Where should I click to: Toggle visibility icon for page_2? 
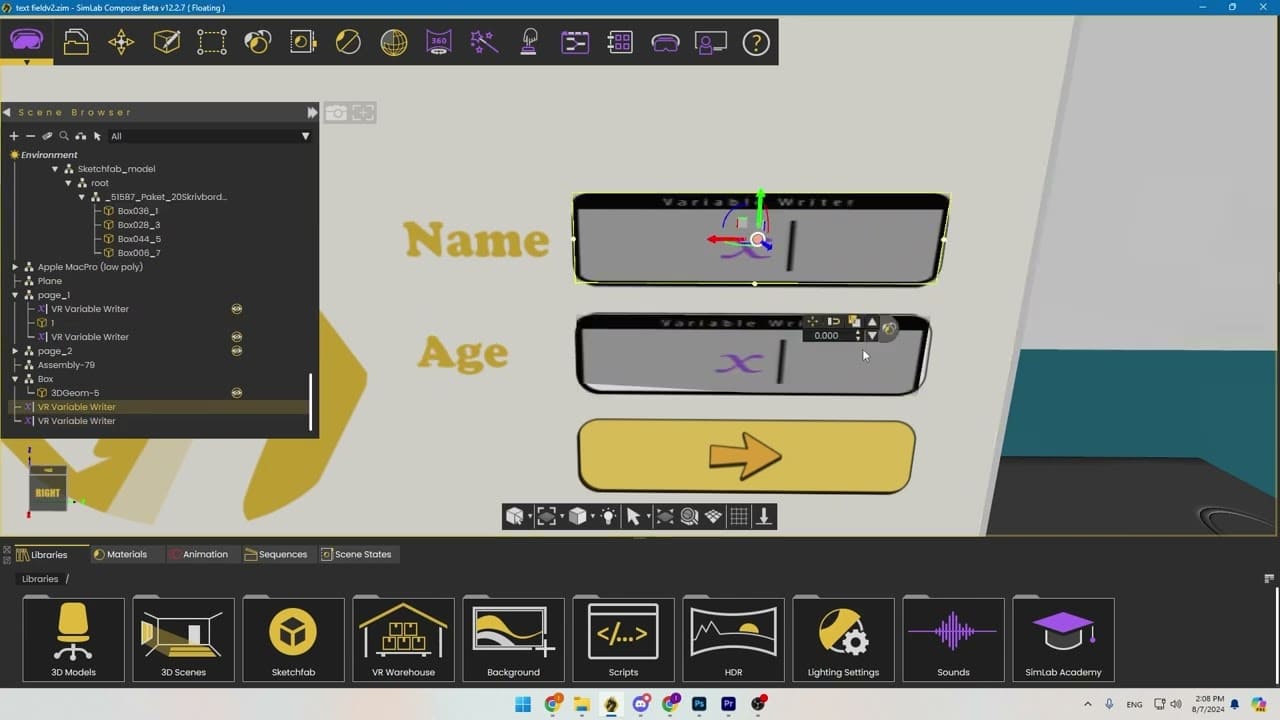237,351
